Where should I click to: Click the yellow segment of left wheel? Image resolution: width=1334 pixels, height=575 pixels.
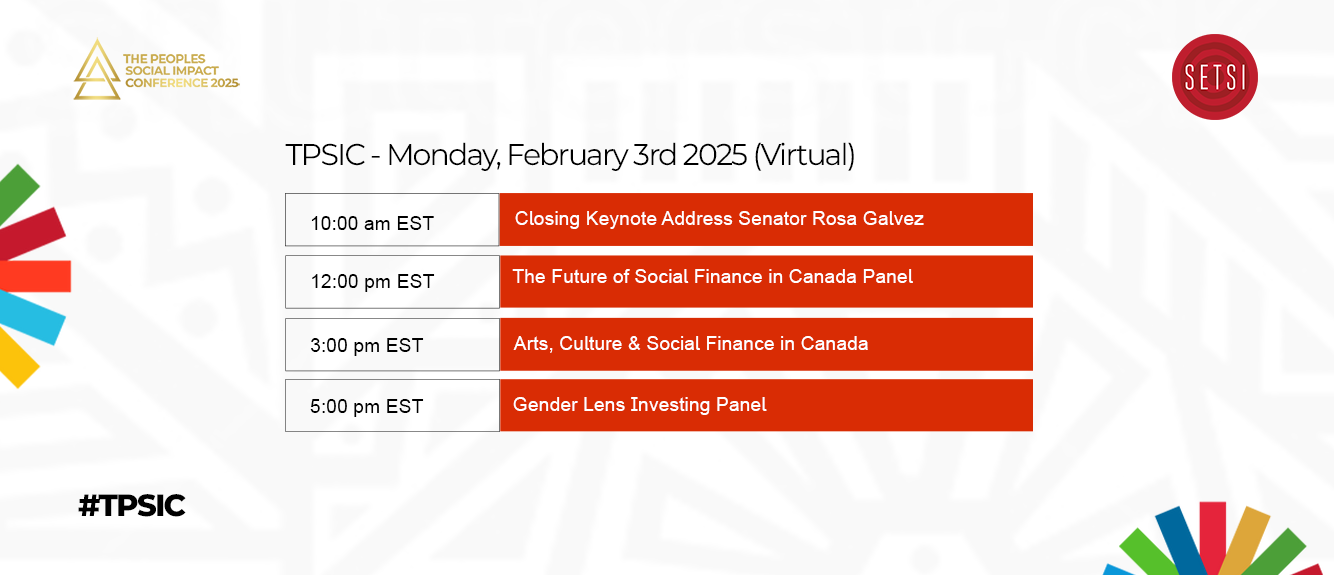[x=17, y=358]
